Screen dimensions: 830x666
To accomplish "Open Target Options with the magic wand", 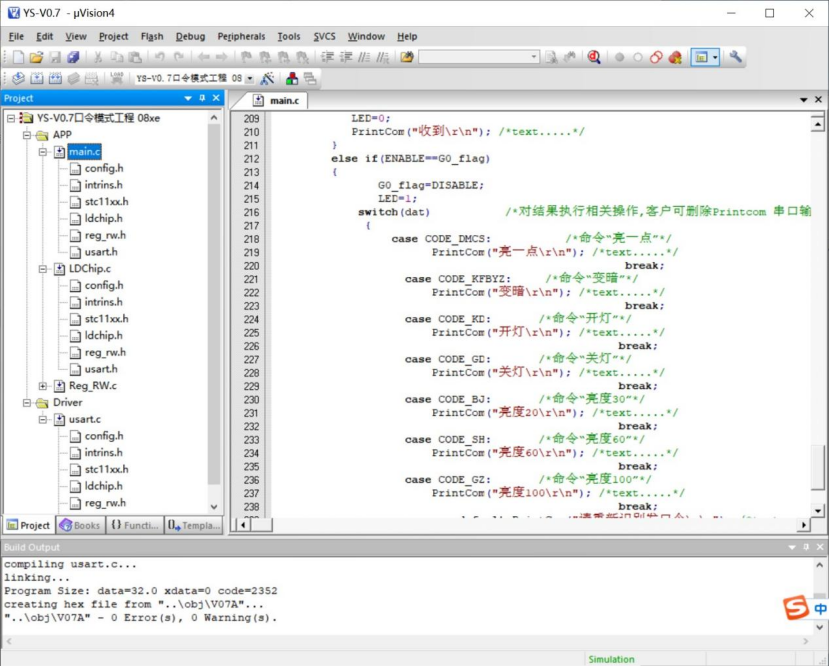I will tap(267, 79).
